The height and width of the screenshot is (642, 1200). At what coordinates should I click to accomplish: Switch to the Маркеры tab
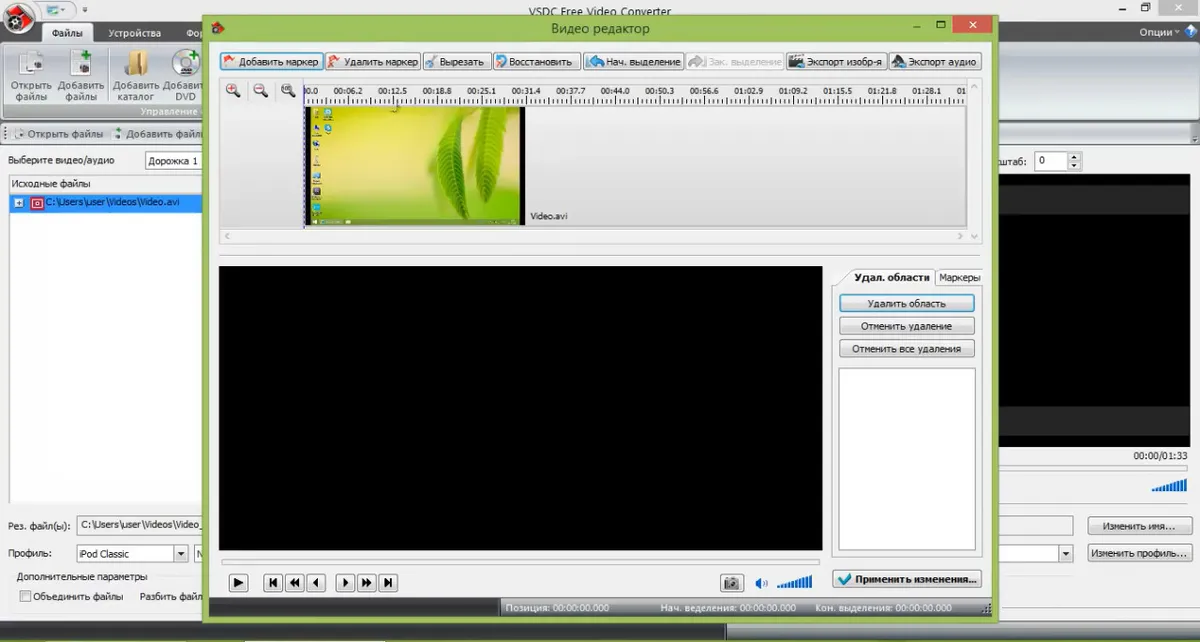click(958, 277)
